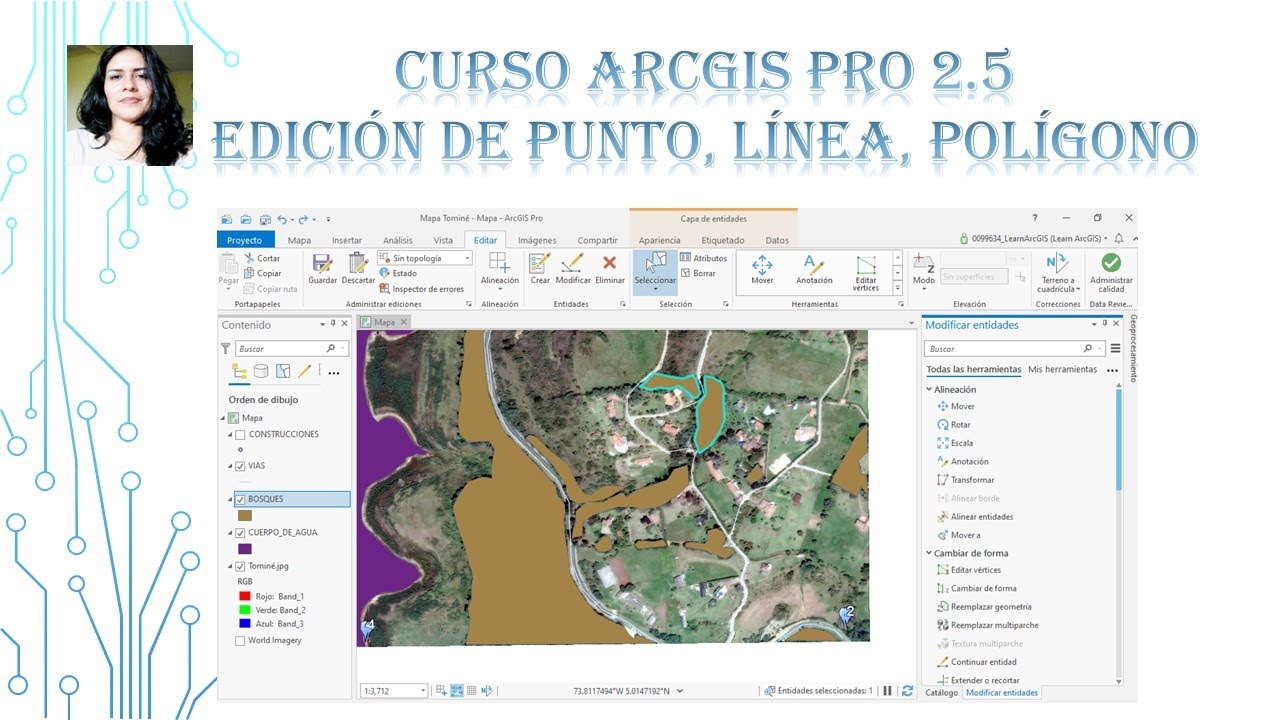The height and width of the screenshot is (720, 1280).
Task: Click the Guardar edits icon
Action: 322,263
